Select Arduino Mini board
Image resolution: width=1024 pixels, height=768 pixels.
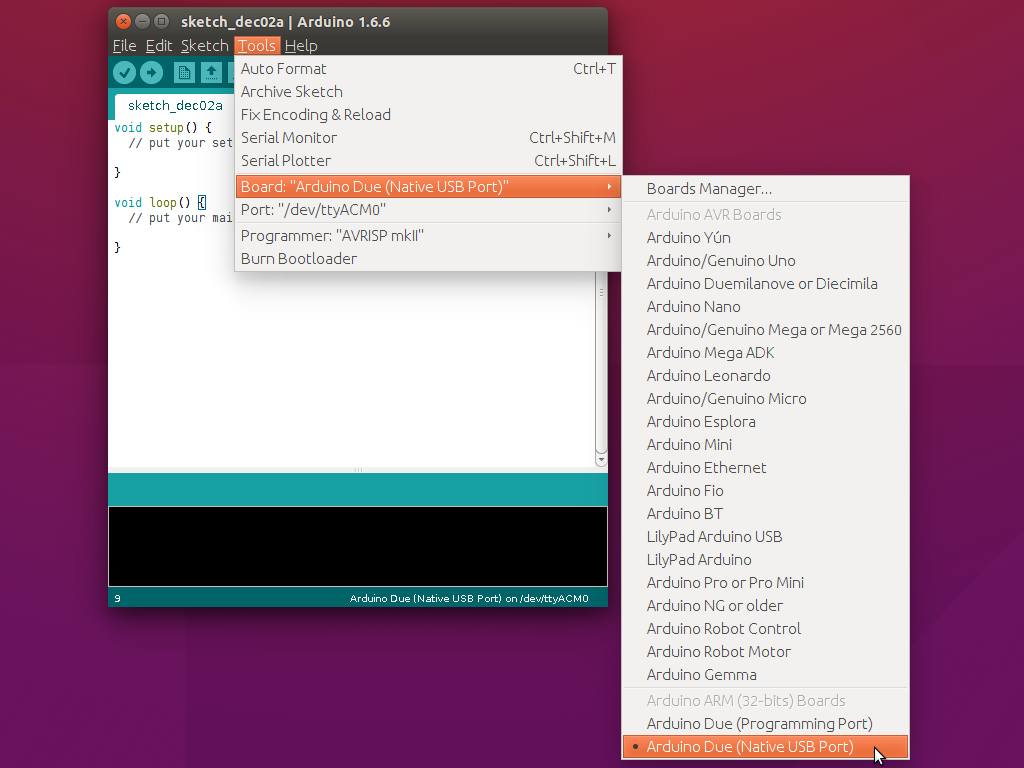[x=765, y=445]
